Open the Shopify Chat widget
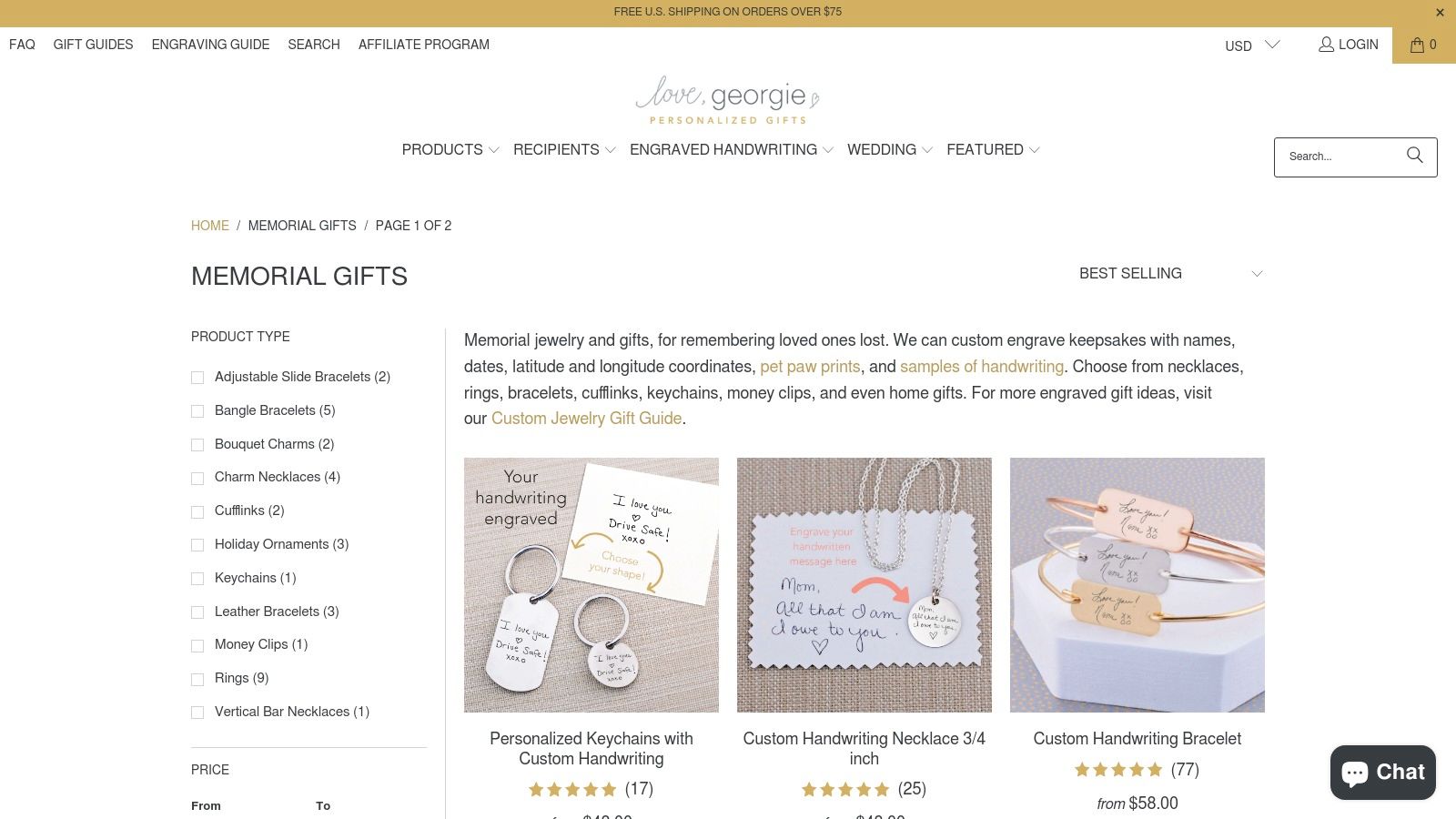1456x819 pixels. (1383, 773)
